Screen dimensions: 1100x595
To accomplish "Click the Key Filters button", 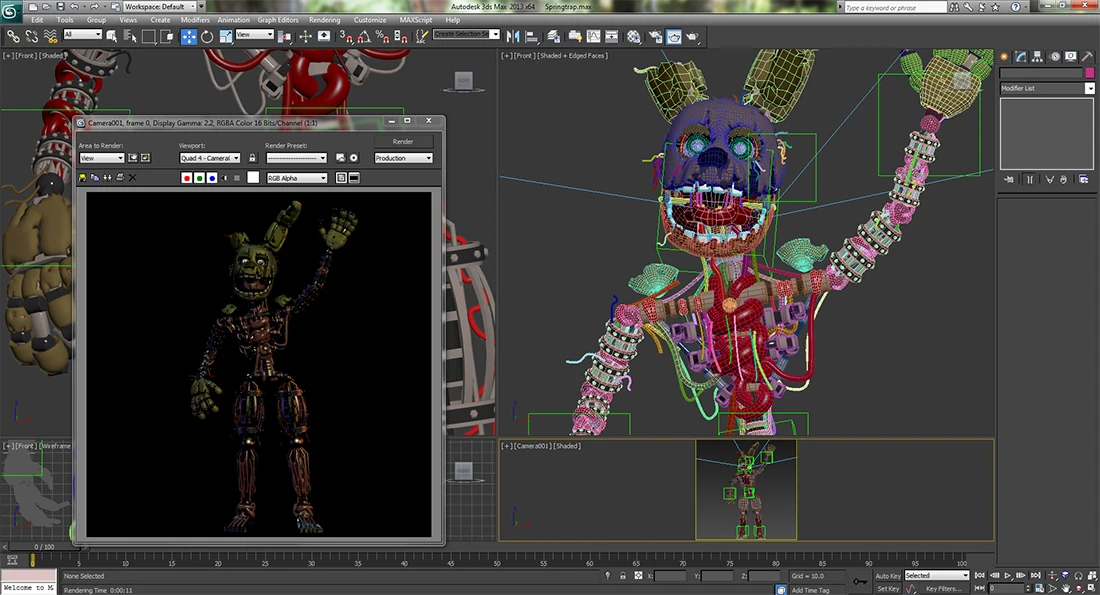I will click(943, 589).
